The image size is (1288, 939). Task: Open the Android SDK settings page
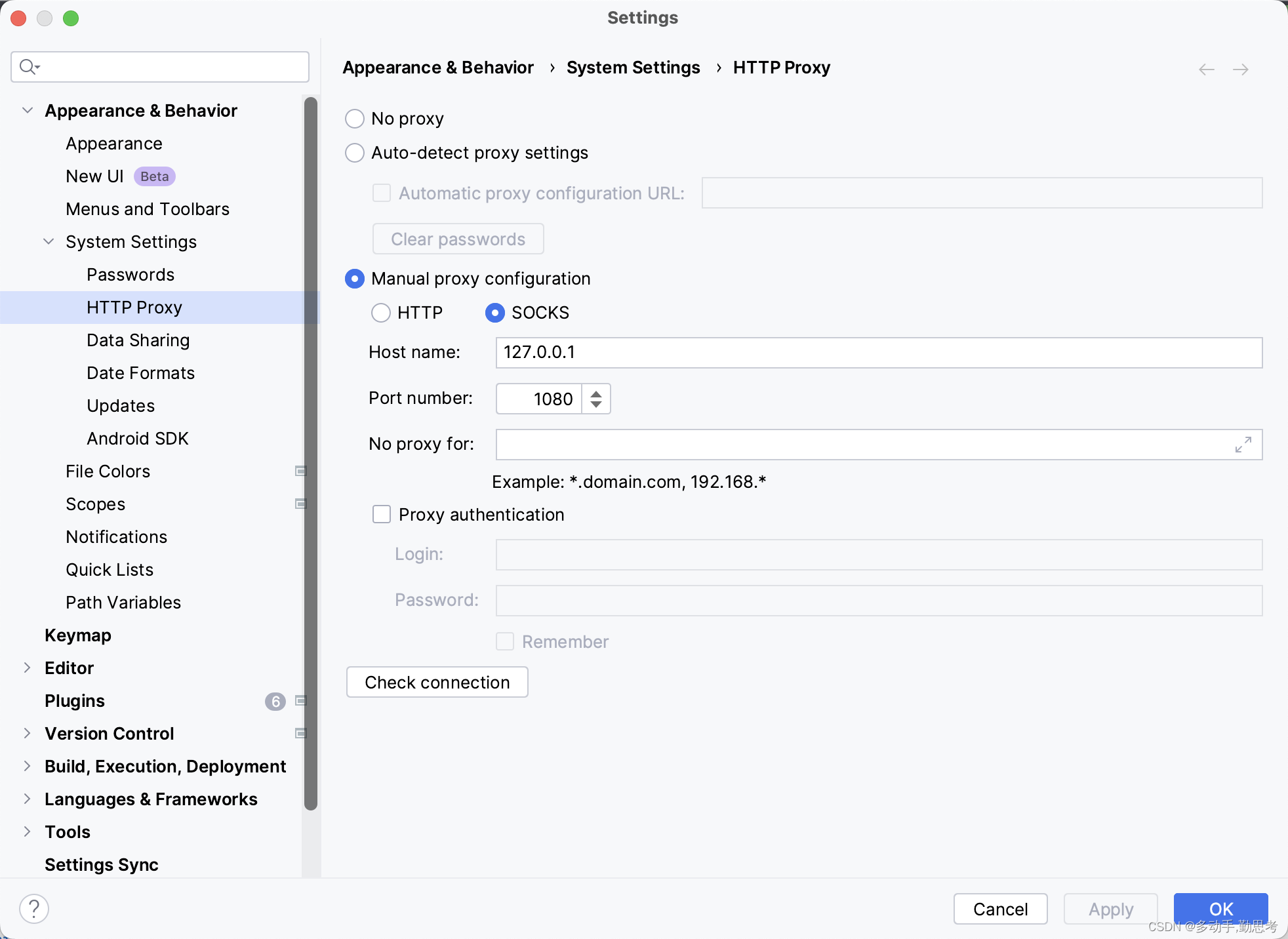[x=138, y=439]
